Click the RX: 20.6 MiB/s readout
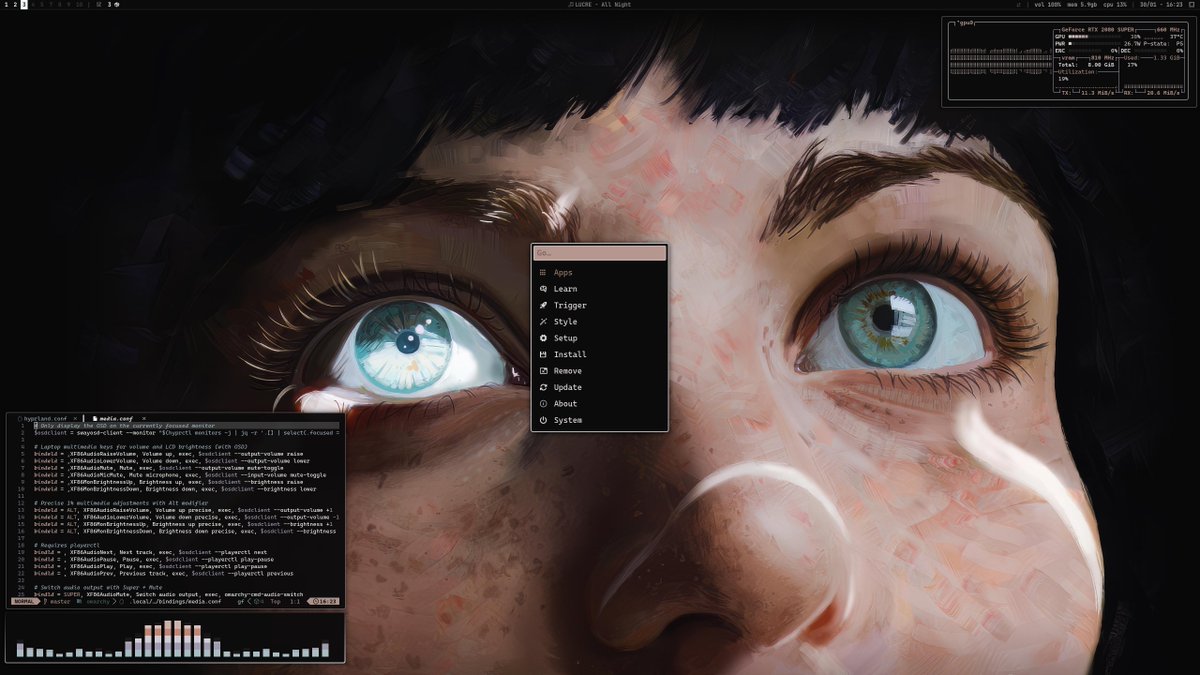 click(x=1153, y=92)
